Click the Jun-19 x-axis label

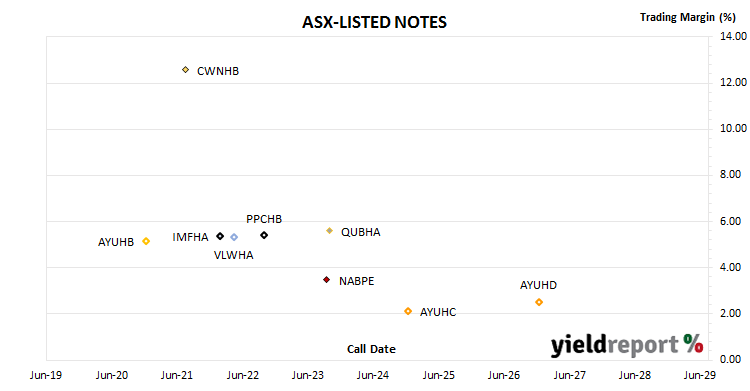pyautogui.click(x=46, y=375)
